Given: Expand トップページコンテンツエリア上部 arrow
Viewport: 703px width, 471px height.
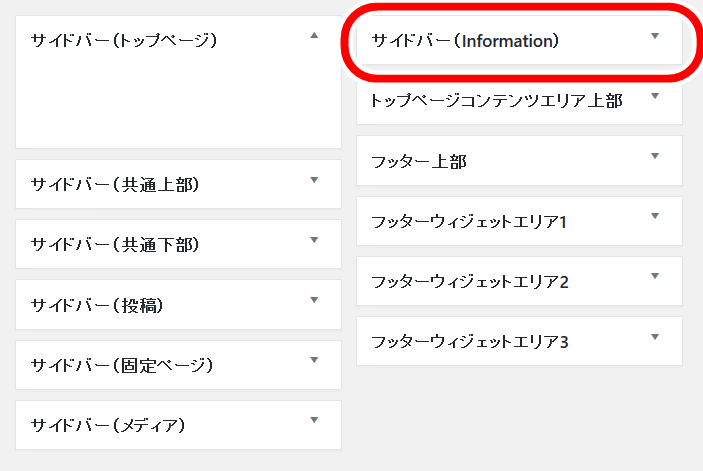Looking at the screenshot, I should [x=655, y=96].
